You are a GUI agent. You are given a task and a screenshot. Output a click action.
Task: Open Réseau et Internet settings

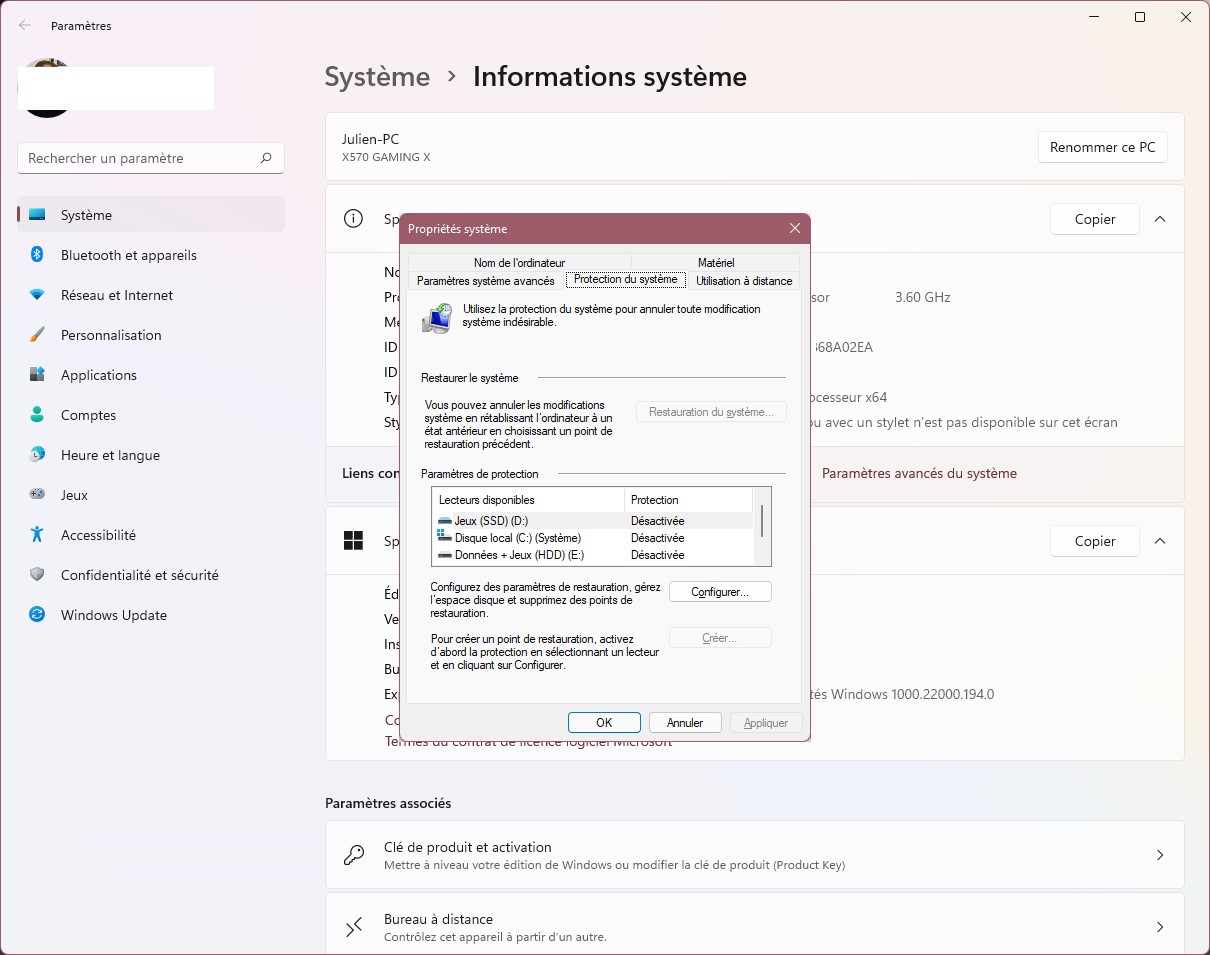pos(151,295)
